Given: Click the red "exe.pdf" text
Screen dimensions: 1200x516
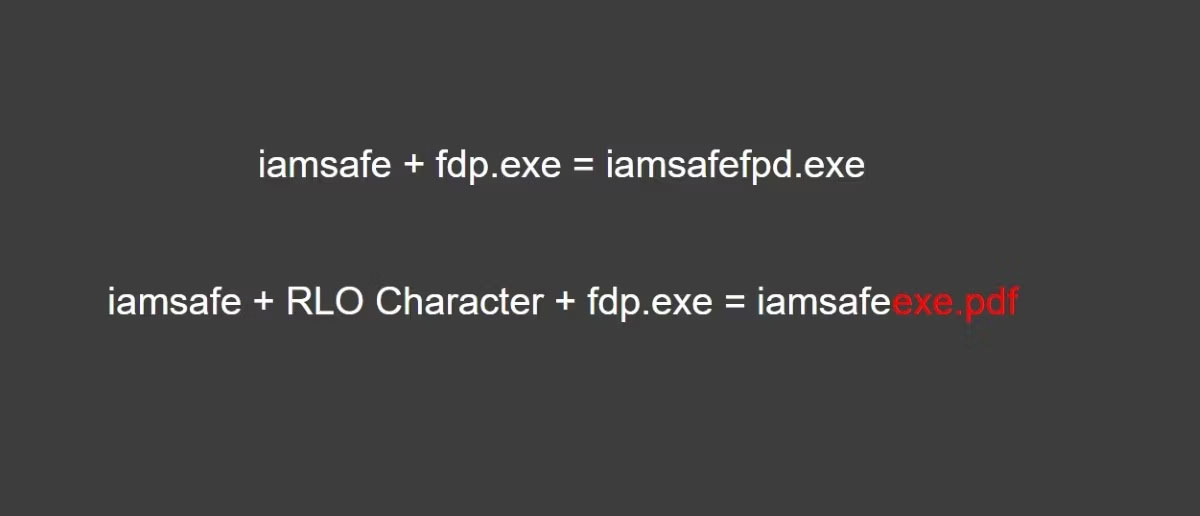Looking at the screenshot, I should 954,302.
